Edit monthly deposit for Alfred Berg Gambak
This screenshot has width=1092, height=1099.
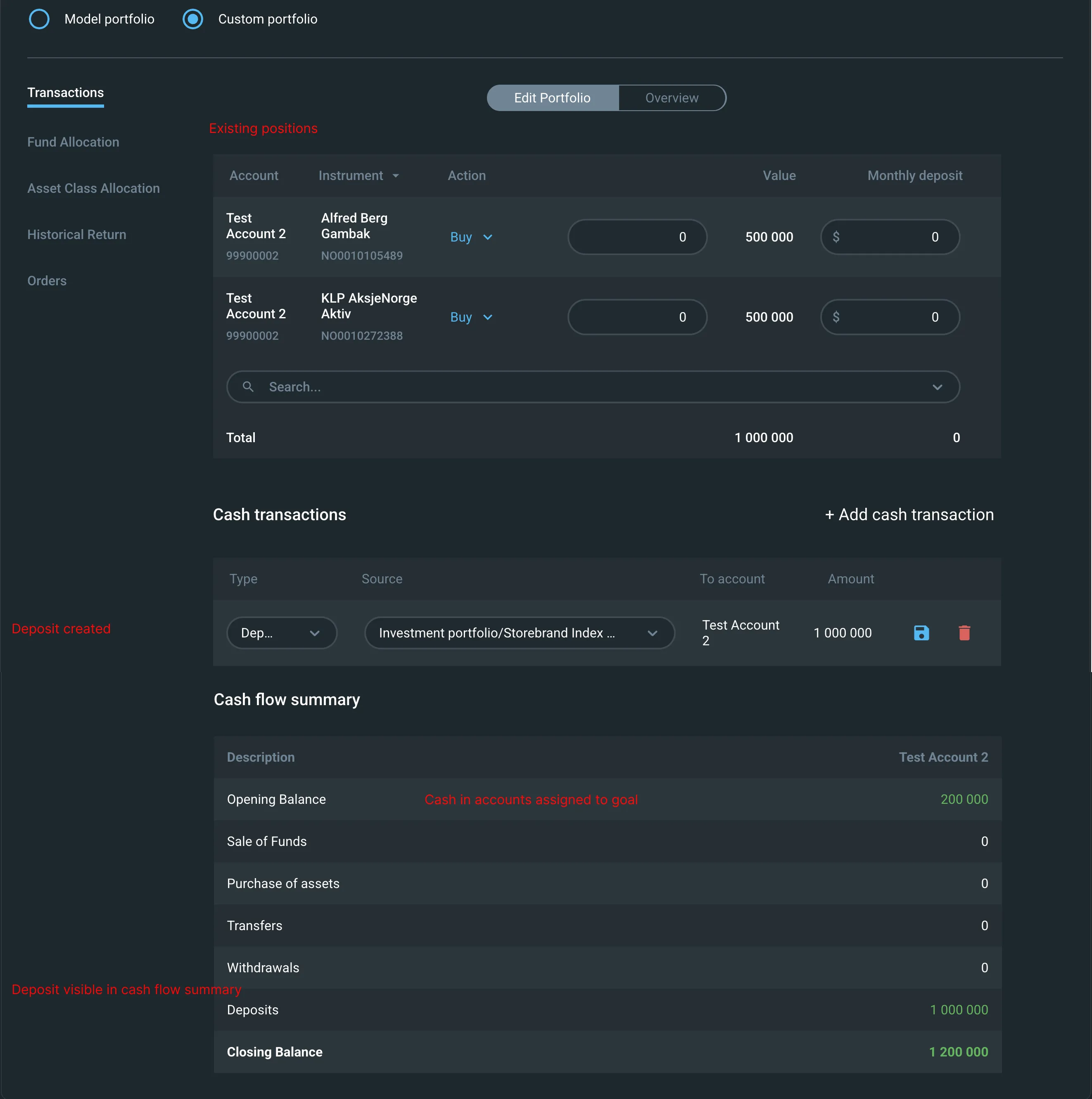[x=890, y=237]
